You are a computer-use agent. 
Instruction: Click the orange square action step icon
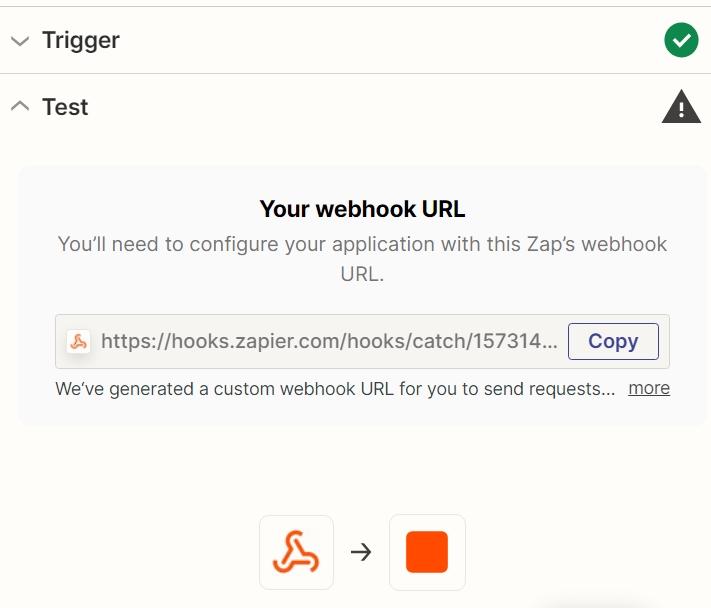427,552
